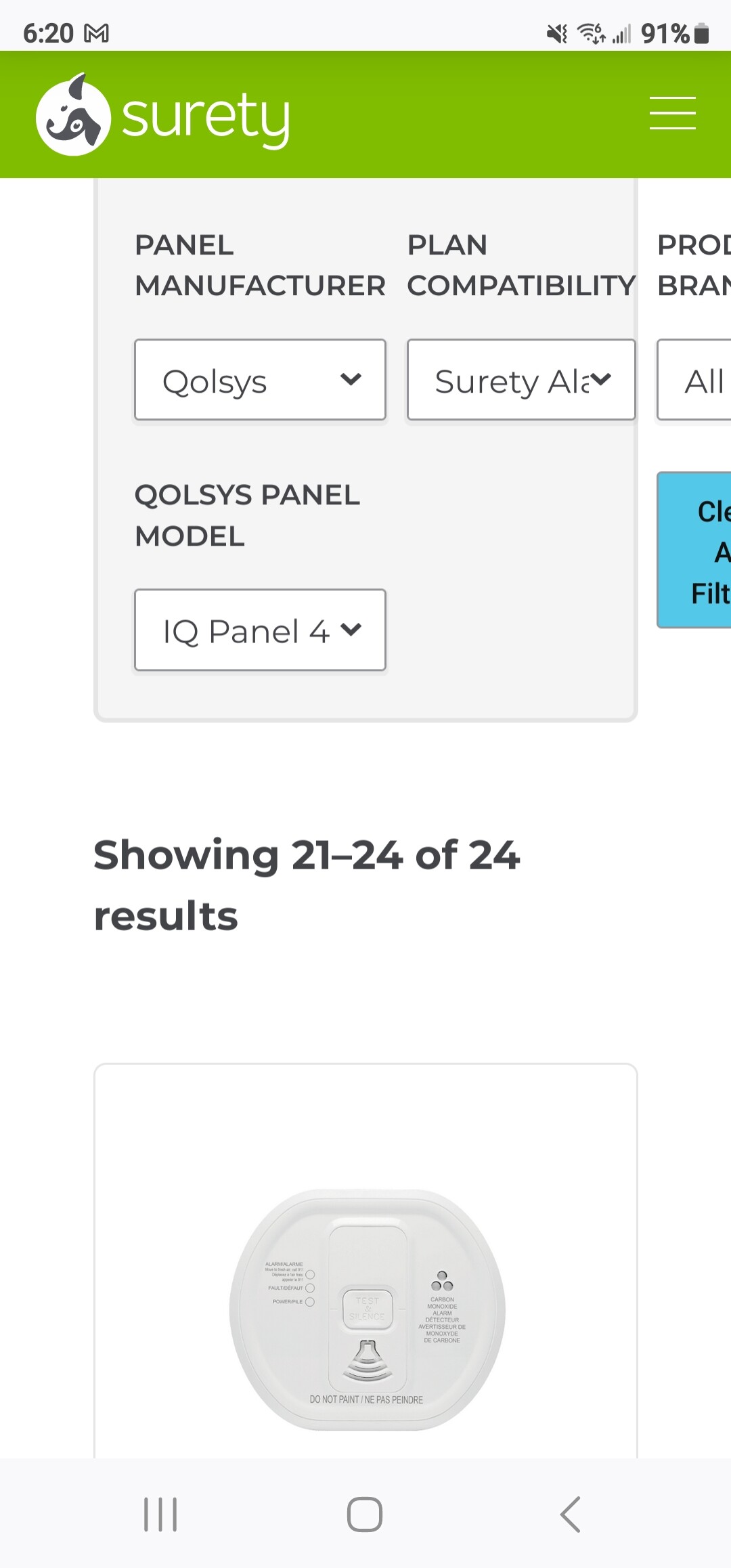Tap the Android home button icon
The image size is (731, 1568).
click(365, 1515)
